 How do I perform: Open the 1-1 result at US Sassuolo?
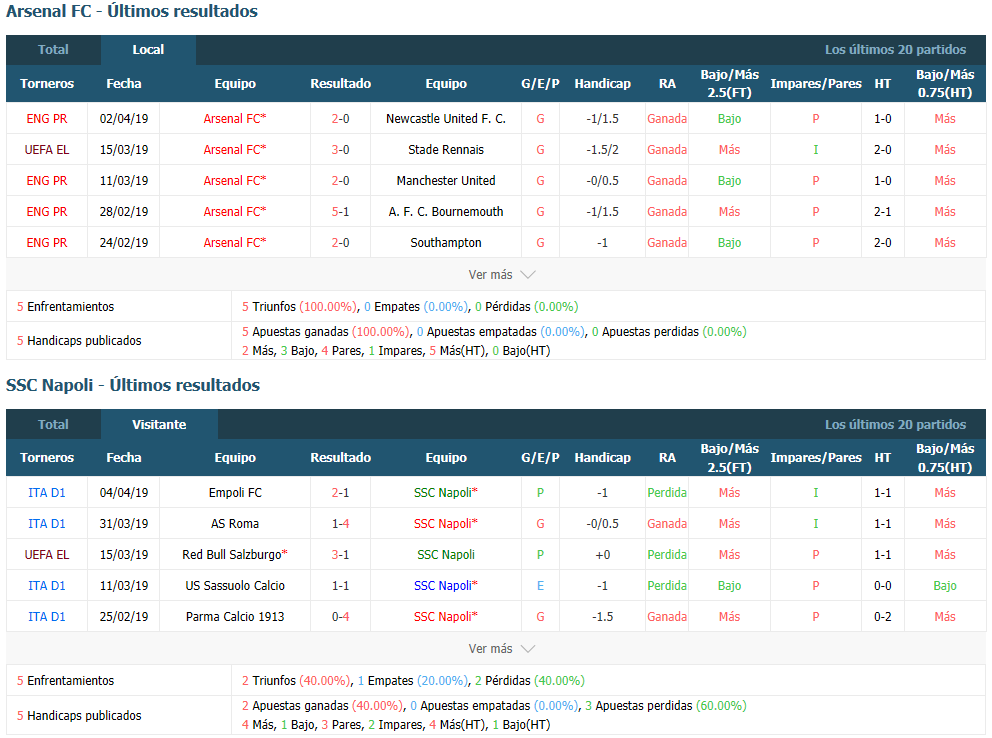tap(340, 586)
